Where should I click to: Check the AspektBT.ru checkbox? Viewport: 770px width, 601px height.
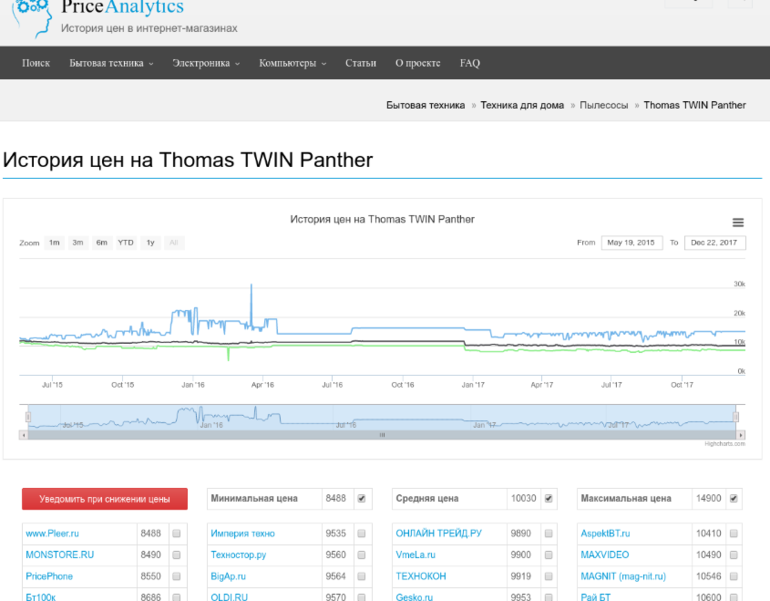pyautogui.click(x=734, y=533)
